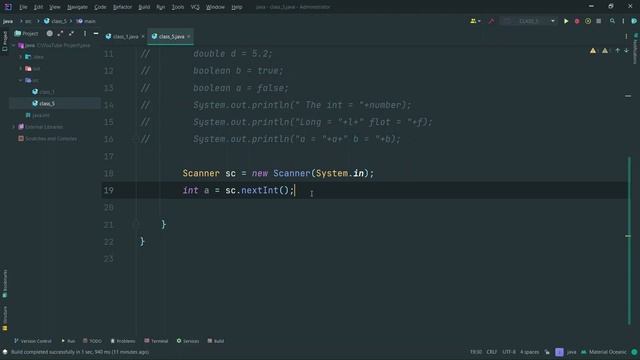Viewport: 640px width, 360px height.
Task: Select Scratches and Consoles in project tree
Action: (x=47, y=139)
